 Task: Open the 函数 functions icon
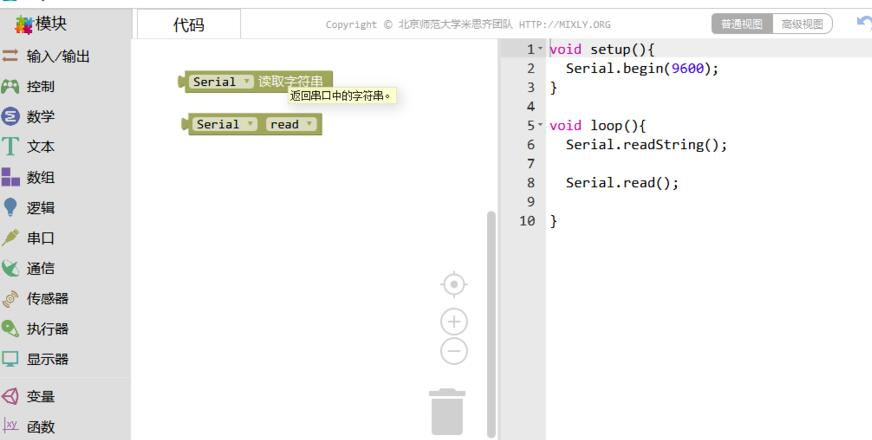[10, 426]
